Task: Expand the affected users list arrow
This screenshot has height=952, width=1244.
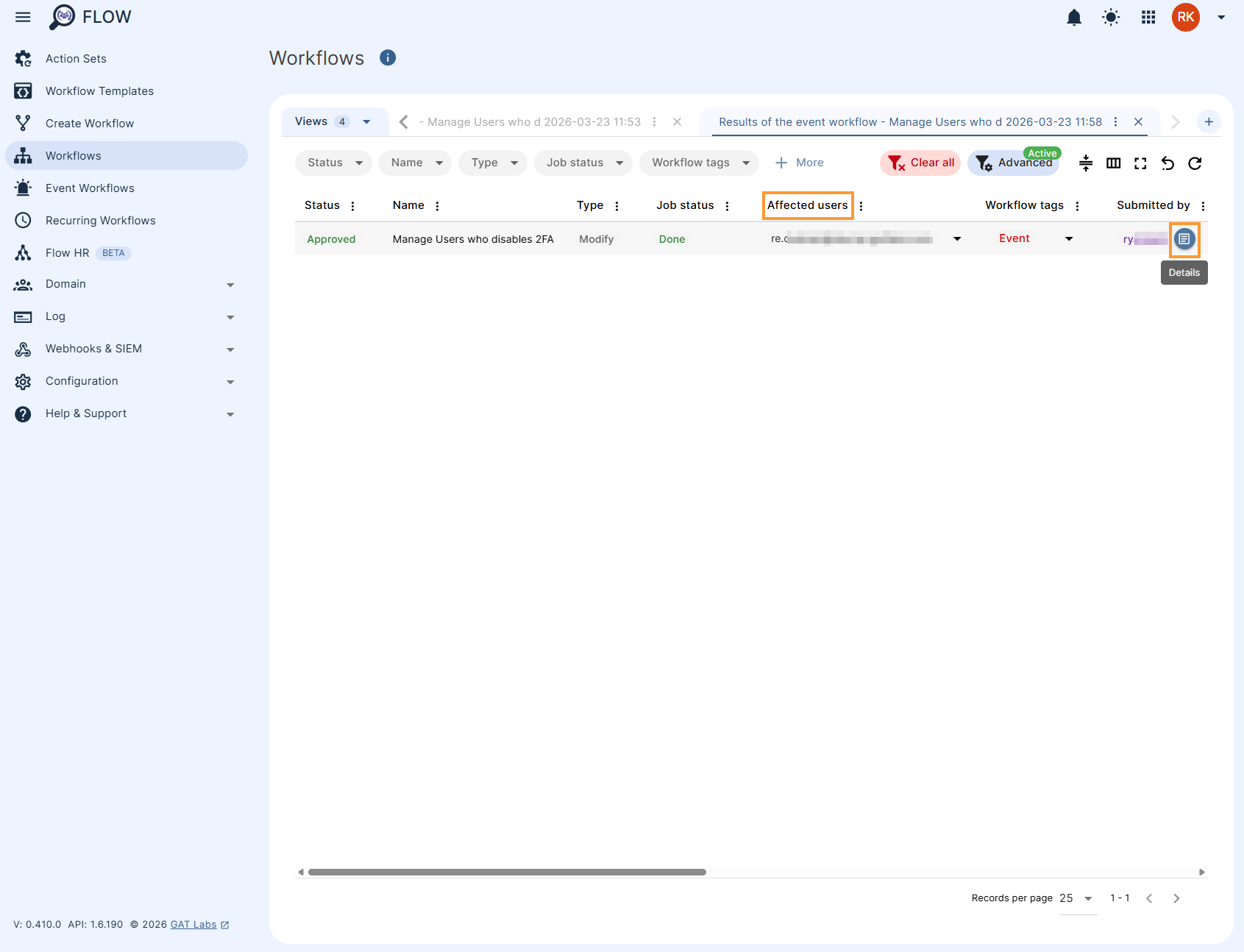Action: (x=957, y=239)
